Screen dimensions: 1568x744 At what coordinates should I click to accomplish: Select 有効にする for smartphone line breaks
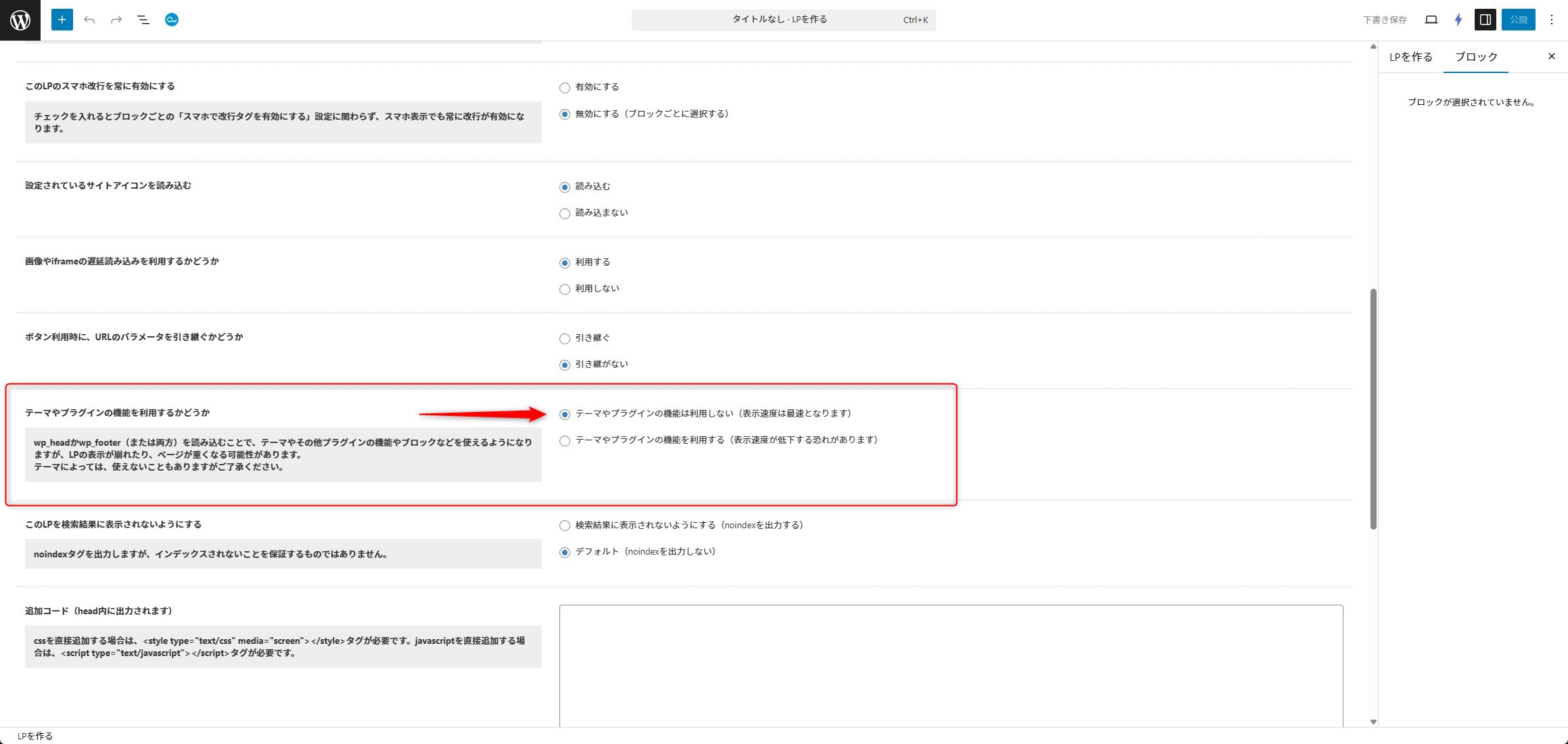(x=565, y=87)
